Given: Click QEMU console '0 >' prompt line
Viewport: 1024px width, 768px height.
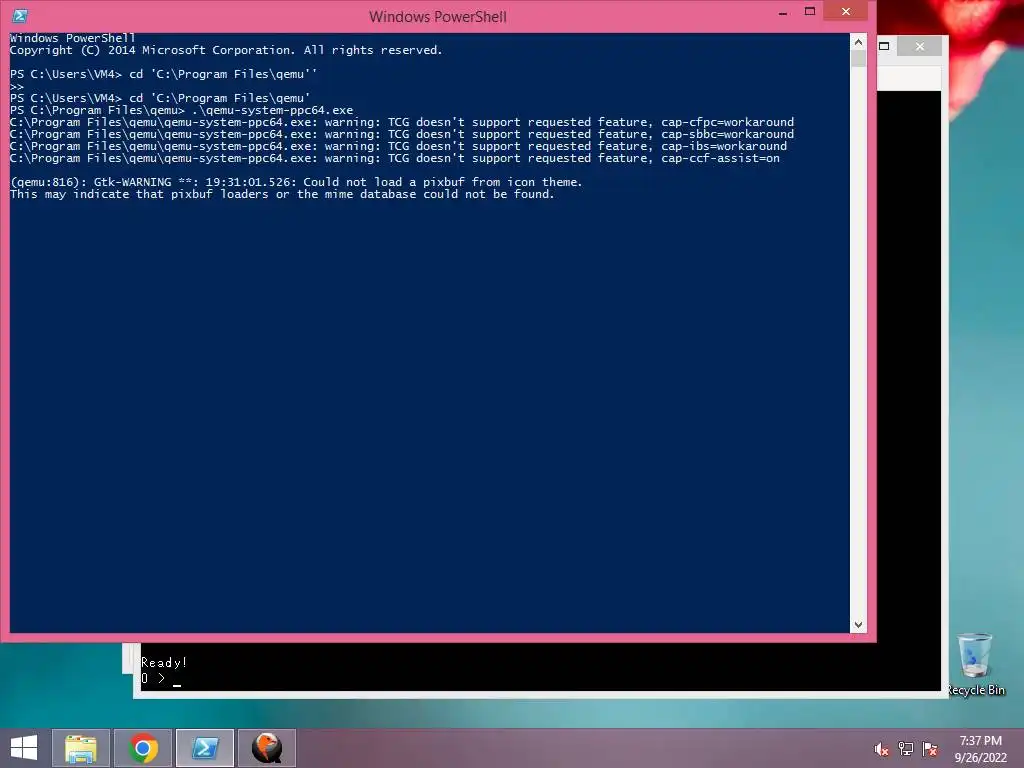Looking at the screenshot, I should click(161, 679).
